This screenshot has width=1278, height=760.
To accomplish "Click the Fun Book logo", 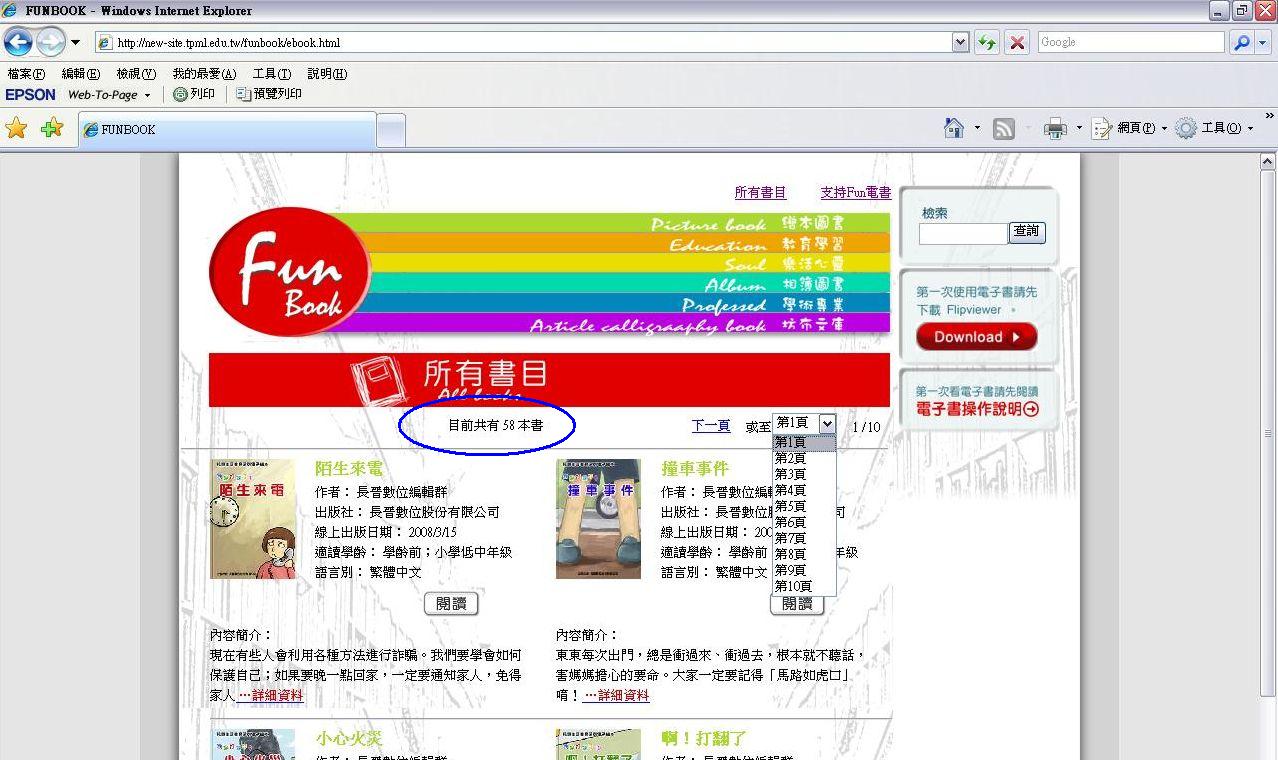I will [x=290, y=271].
